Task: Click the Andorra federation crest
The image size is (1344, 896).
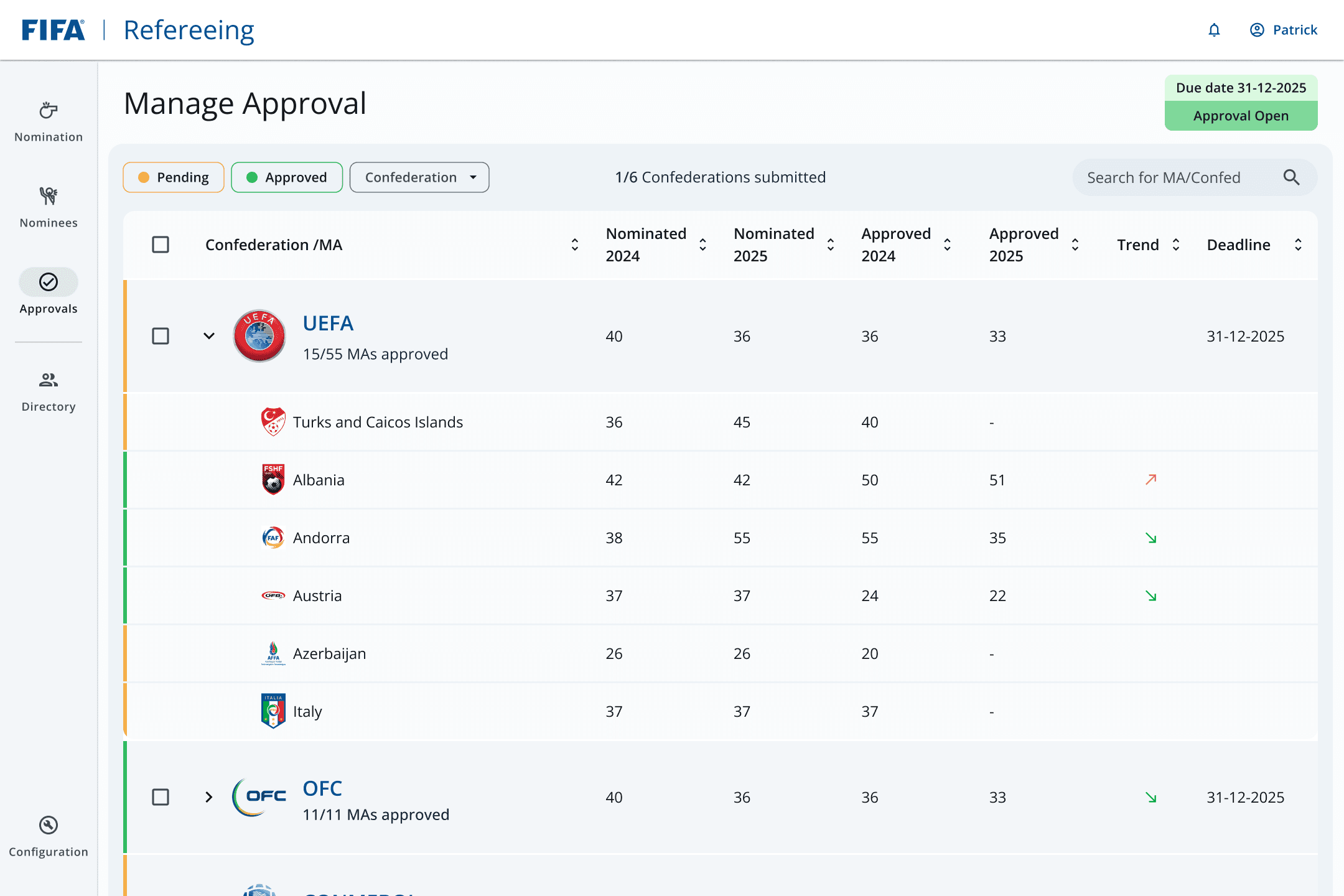Action: coord(273,538)
